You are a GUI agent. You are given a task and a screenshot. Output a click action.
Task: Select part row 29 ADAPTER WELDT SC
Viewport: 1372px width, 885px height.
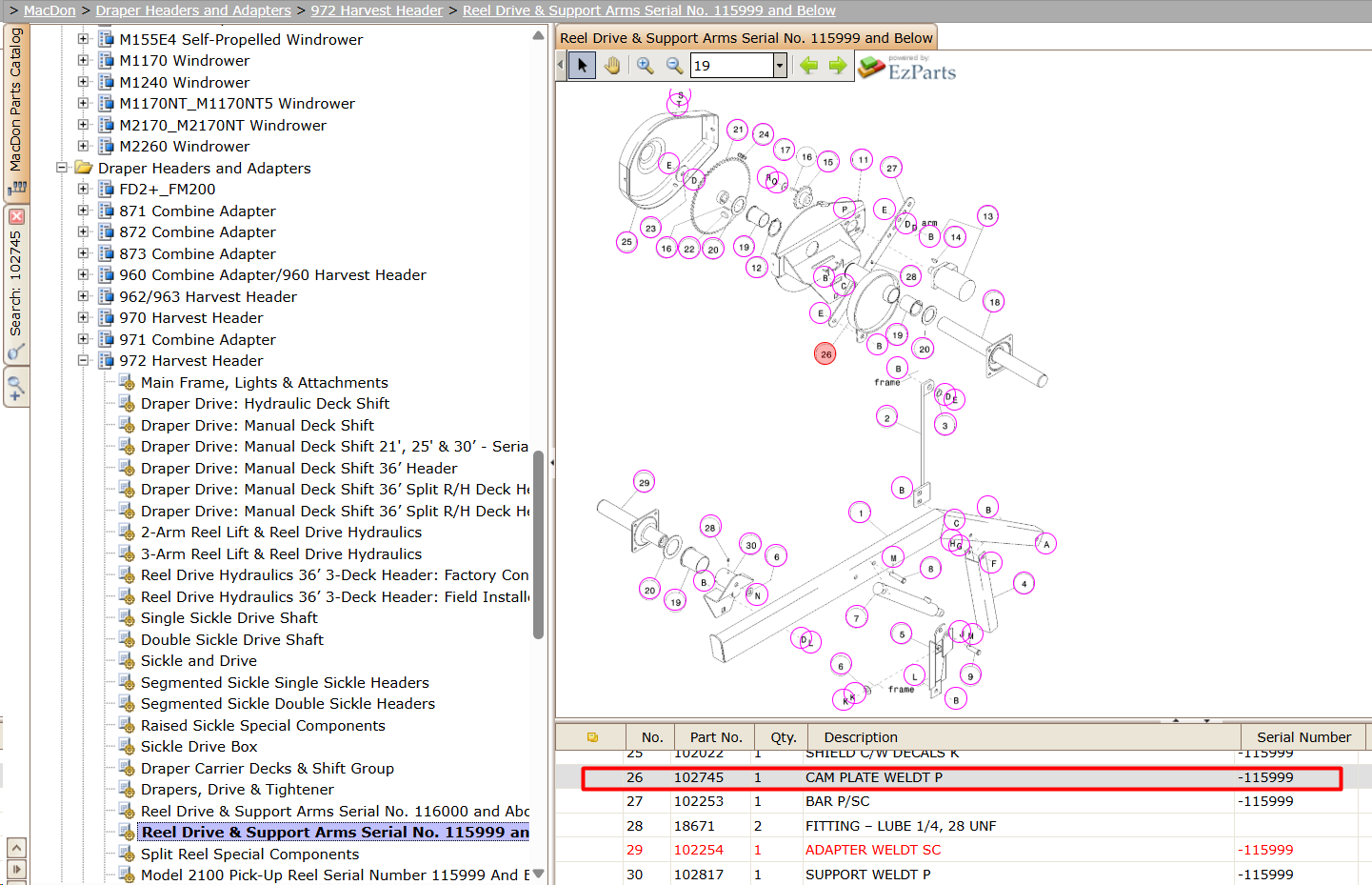click(964, 850)
